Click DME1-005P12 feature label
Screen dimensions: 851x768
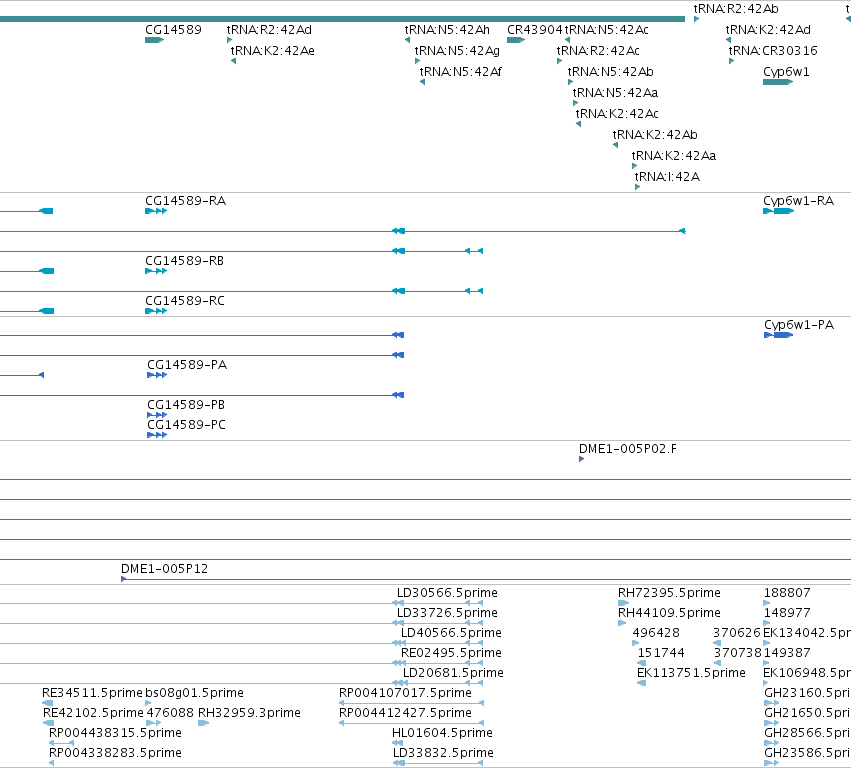click(164, 569)
